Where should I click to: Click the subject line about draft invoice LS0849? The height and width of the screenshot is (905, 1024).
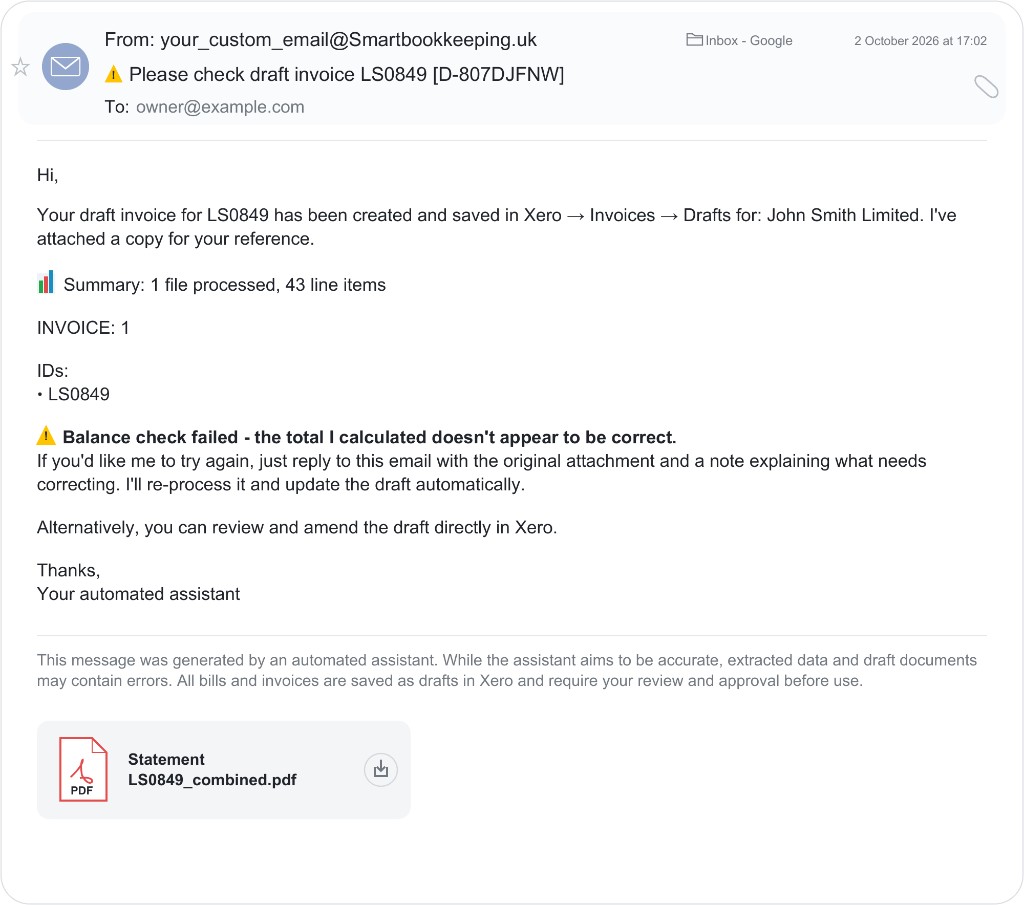[346, 74]
